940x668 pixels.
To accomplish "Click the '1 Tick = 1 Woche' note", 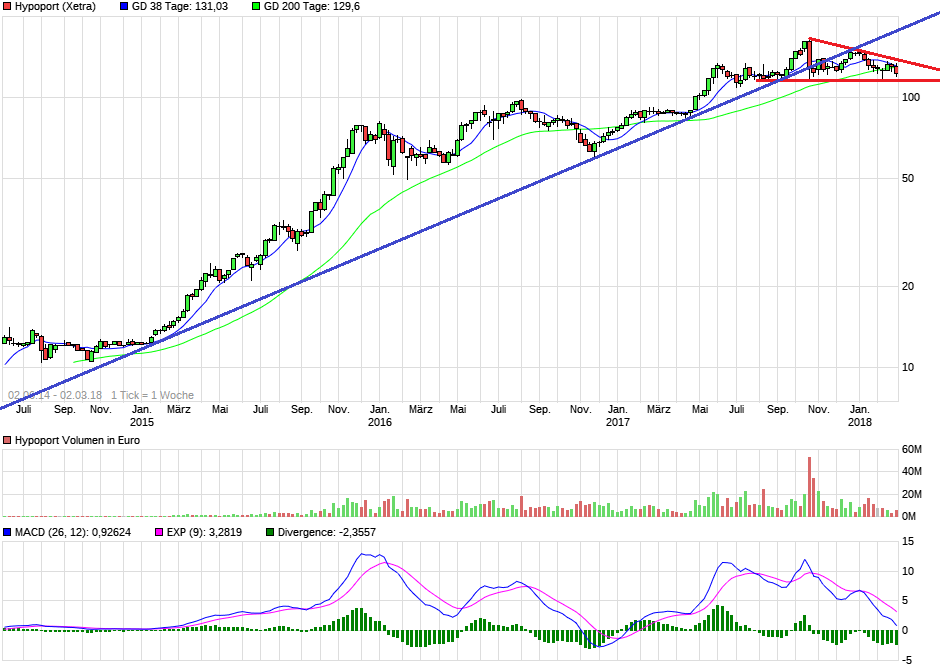I will (152, 395).
